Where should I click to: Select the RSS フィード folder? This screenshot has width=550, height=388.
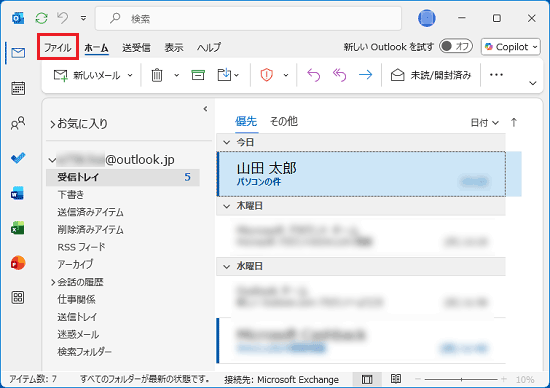(81, 247)
